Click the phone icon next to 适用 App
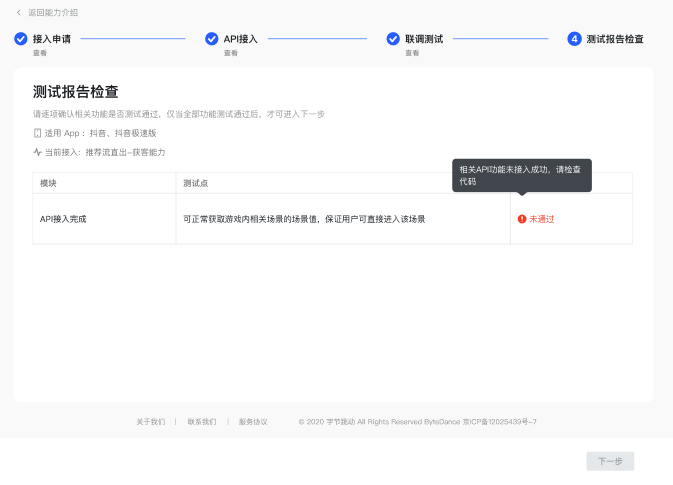 tap(37, 133)
